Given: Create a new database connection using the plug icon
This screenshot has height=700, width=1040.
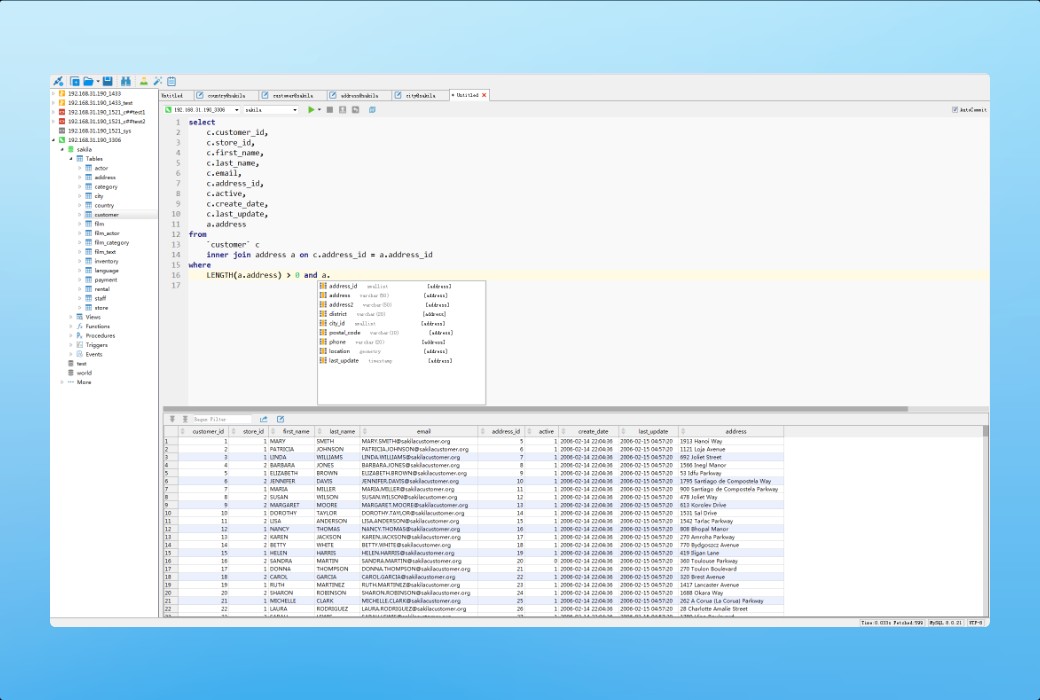Looking at the screenshot, I should (58, 80).
